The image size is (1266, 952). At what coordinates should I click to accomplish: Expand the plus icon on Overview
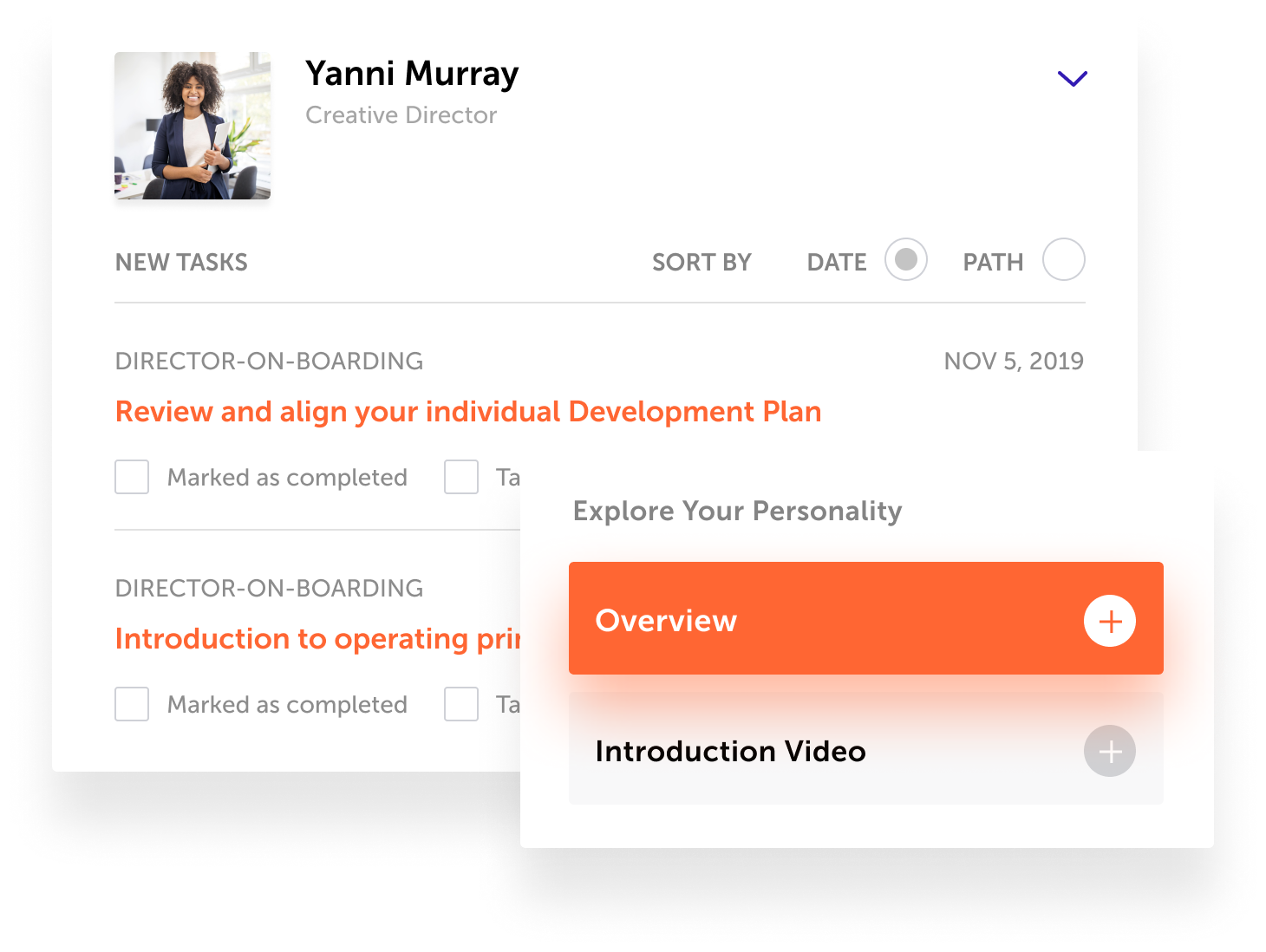coord(1110,621)
